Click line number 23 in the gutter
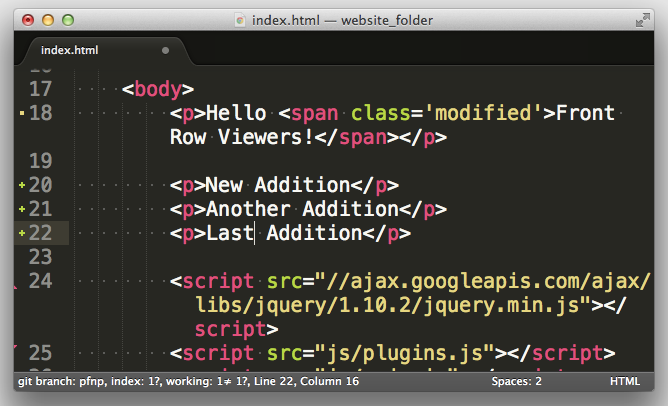Viewport: 668px width, 406px height. [41, 257]
